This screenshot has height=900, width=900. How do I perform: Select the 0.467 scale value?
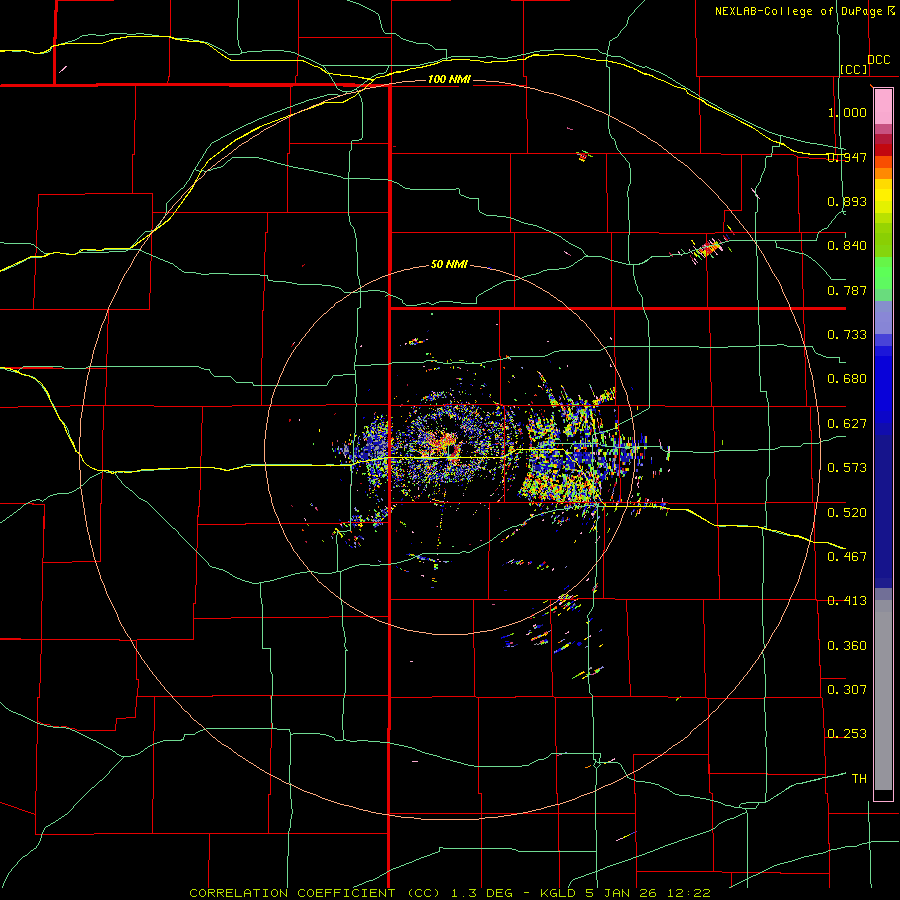[847, 557]
